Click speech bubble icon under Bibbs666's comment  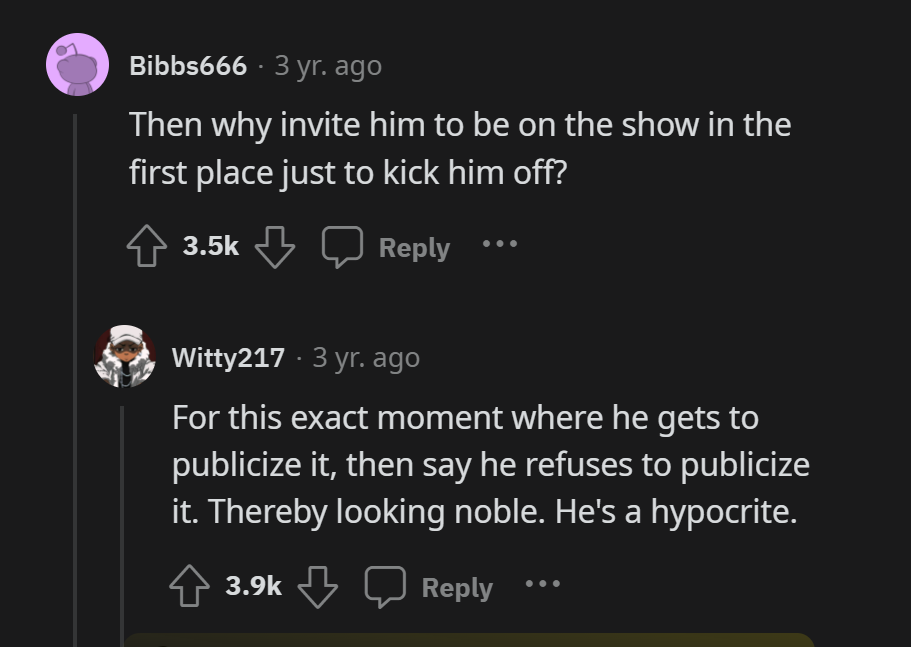[x=341, y=247]
